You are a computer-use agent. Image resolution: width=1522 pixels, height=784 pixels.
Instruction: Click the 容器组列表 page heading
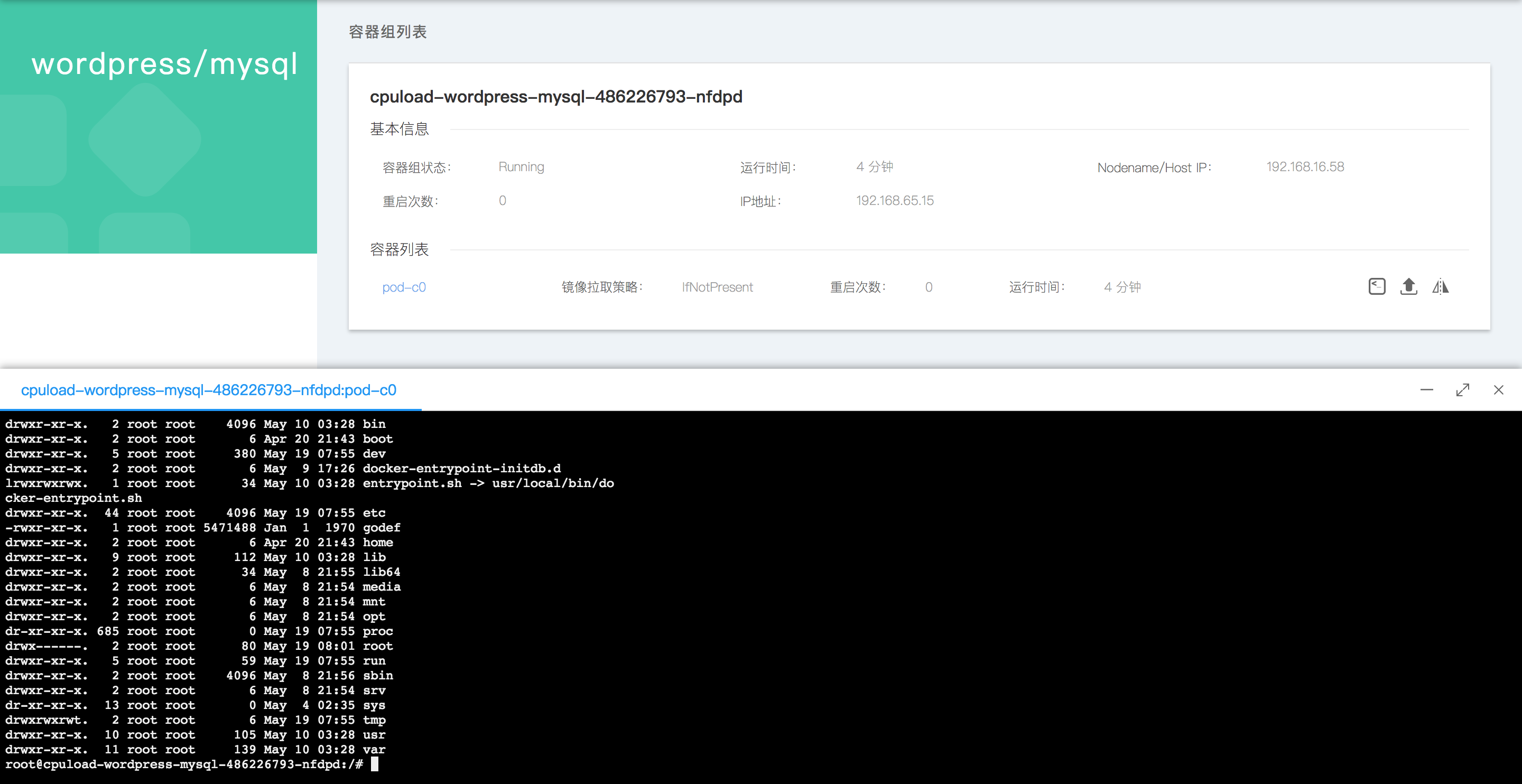[387, 32]
